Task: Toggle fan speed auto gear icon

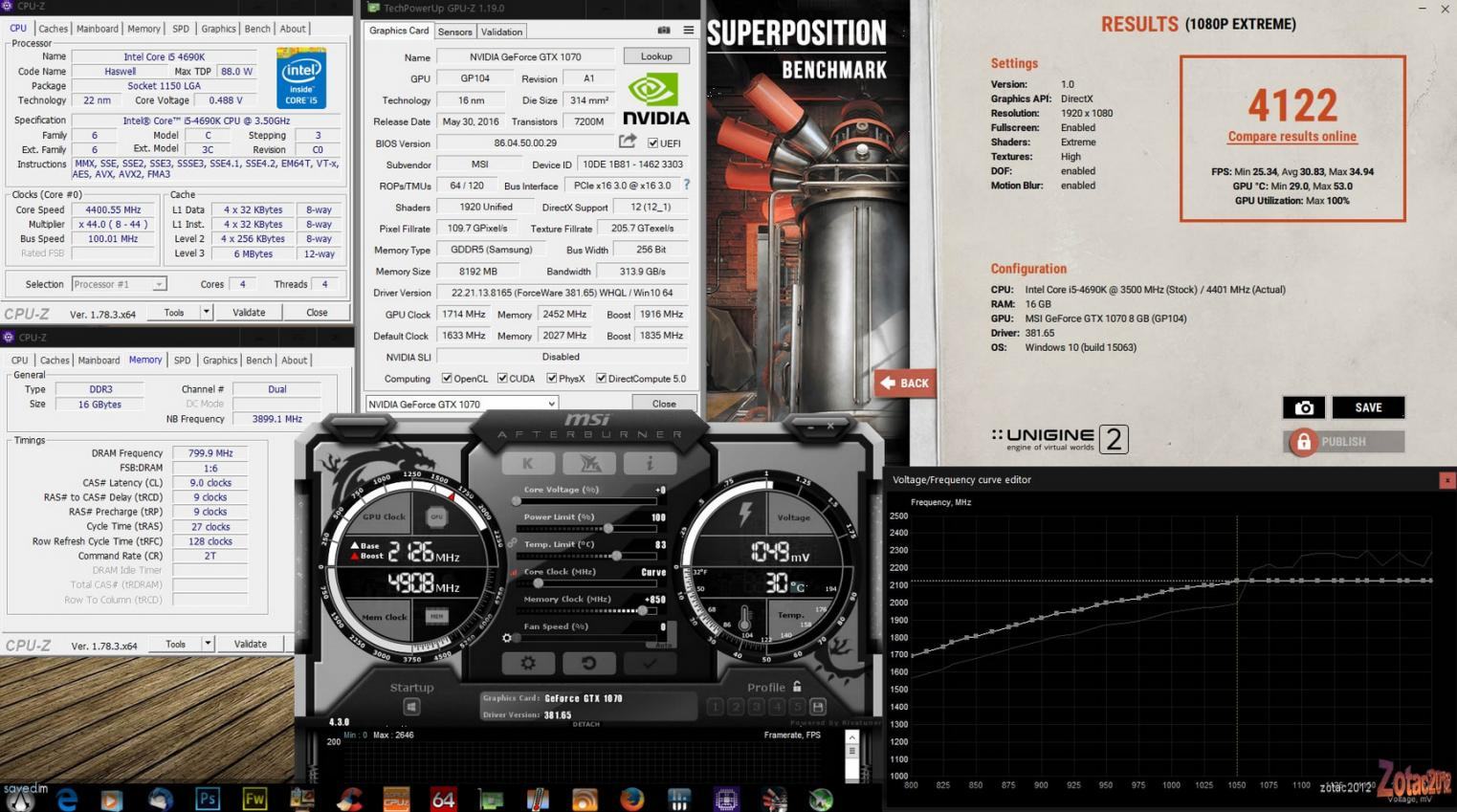Action: pyautogui.click(x=507, y=638)
